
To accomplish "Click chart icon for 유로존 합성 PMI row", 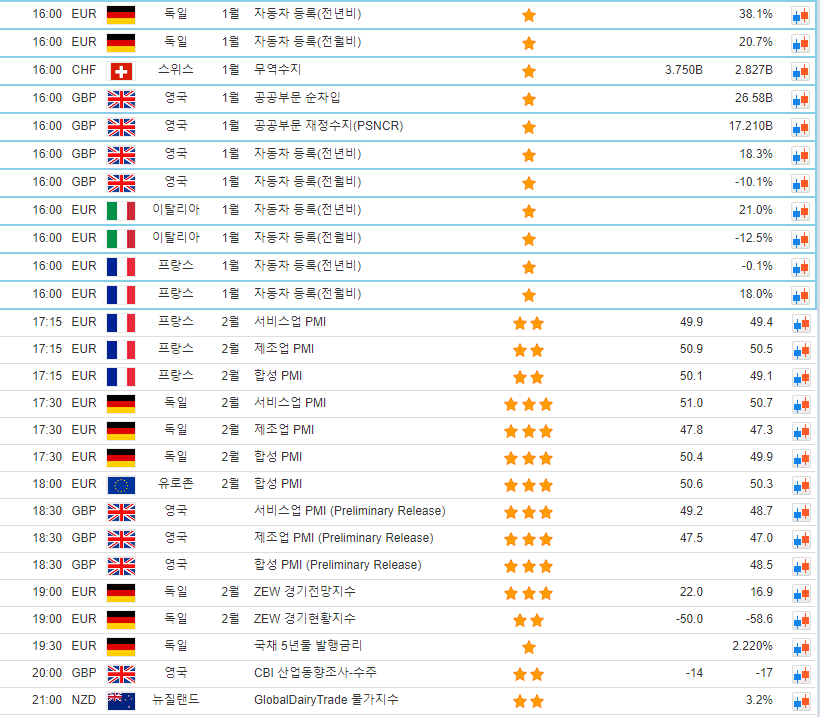I will pos(800,485).
